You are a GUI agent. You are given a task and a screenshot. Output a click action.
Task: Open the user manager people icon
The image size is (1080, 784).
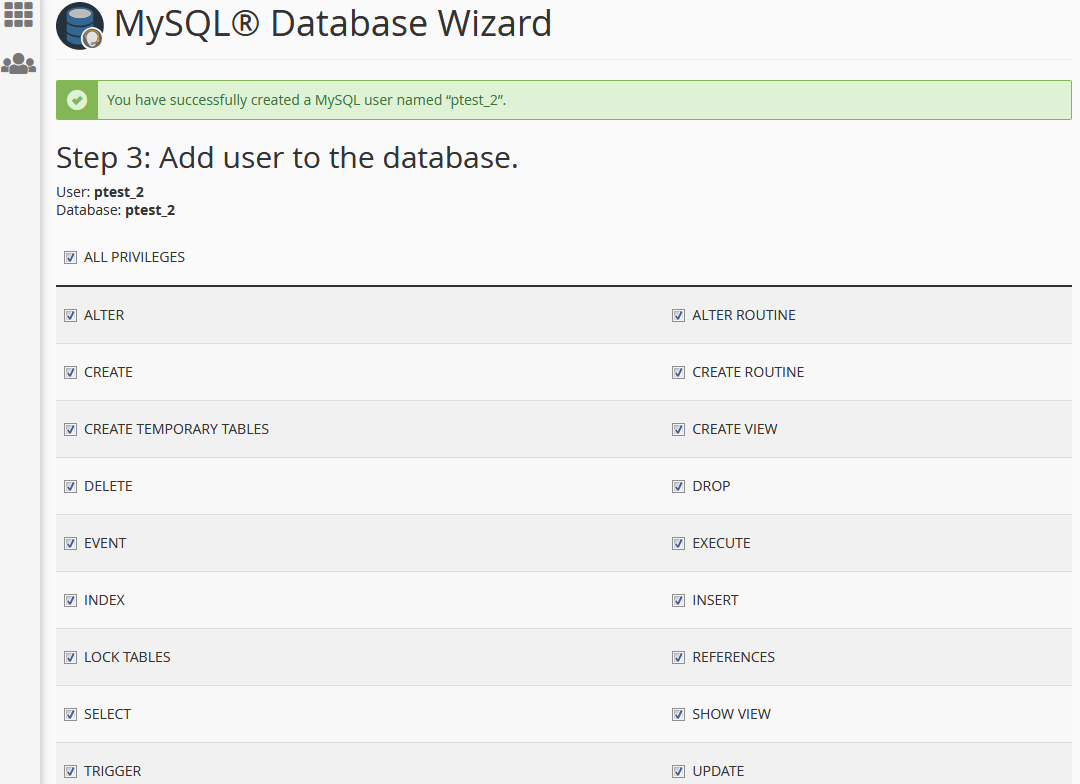point(19,64)
